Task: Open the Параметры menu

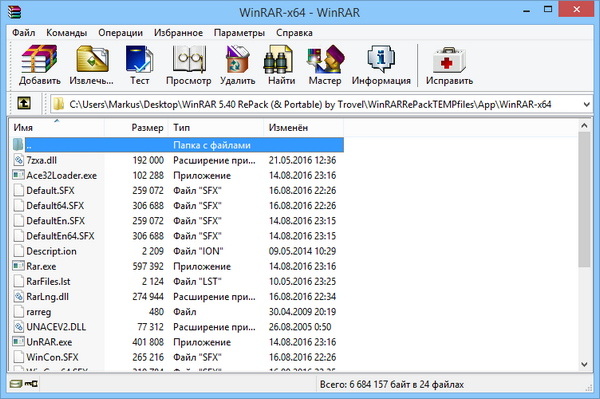Action: pyautogui.click(x=239, y=33)
